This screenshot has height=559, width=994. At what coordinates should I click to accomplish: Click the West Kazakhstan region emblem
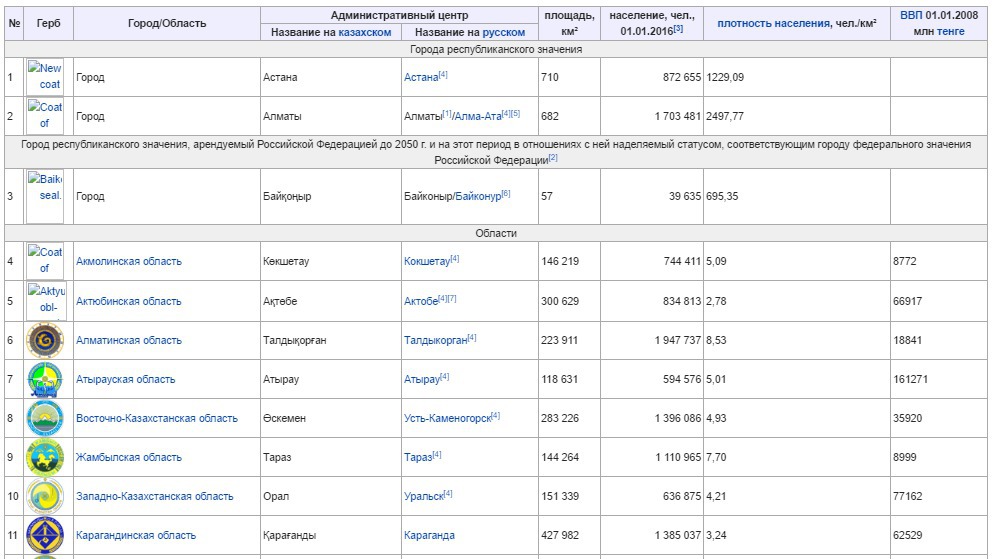tap(45, 496)
